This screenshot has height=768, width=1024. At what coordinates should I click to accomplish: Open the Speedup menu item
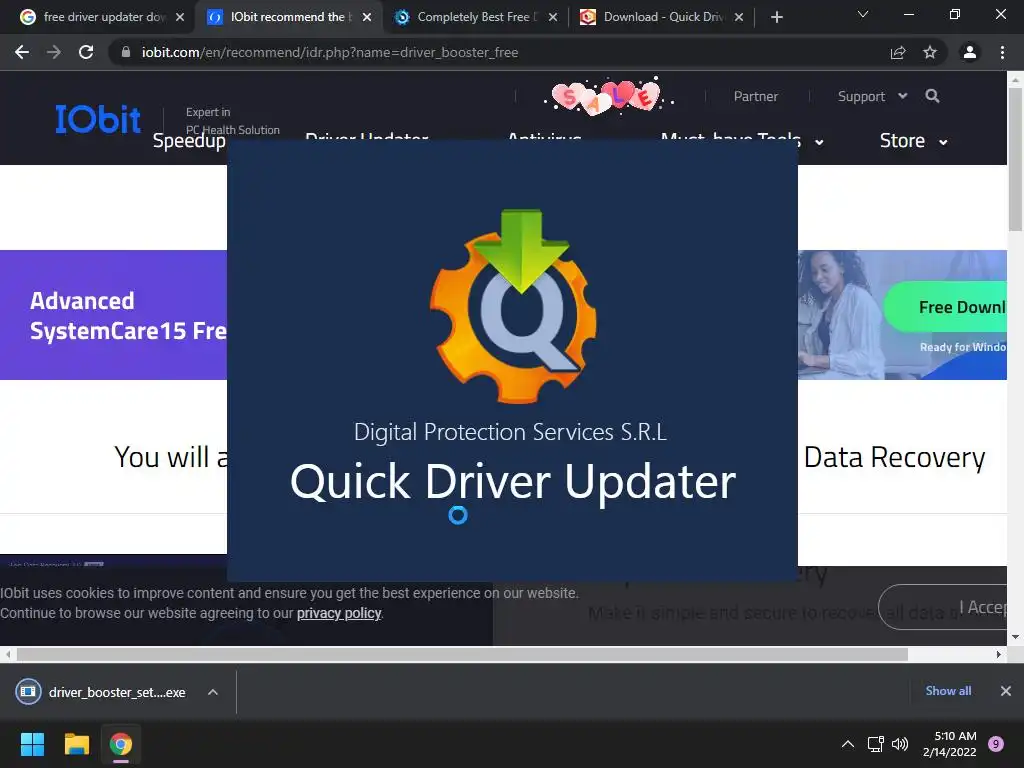coord(189,140)
